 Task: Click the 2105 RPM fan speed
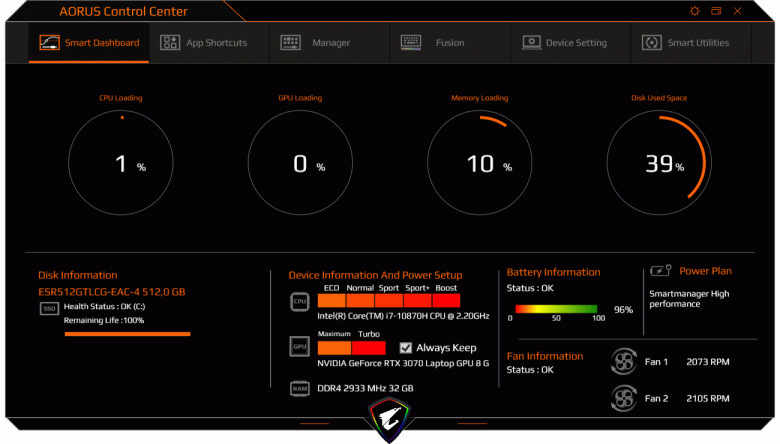(x=708, y=398)
